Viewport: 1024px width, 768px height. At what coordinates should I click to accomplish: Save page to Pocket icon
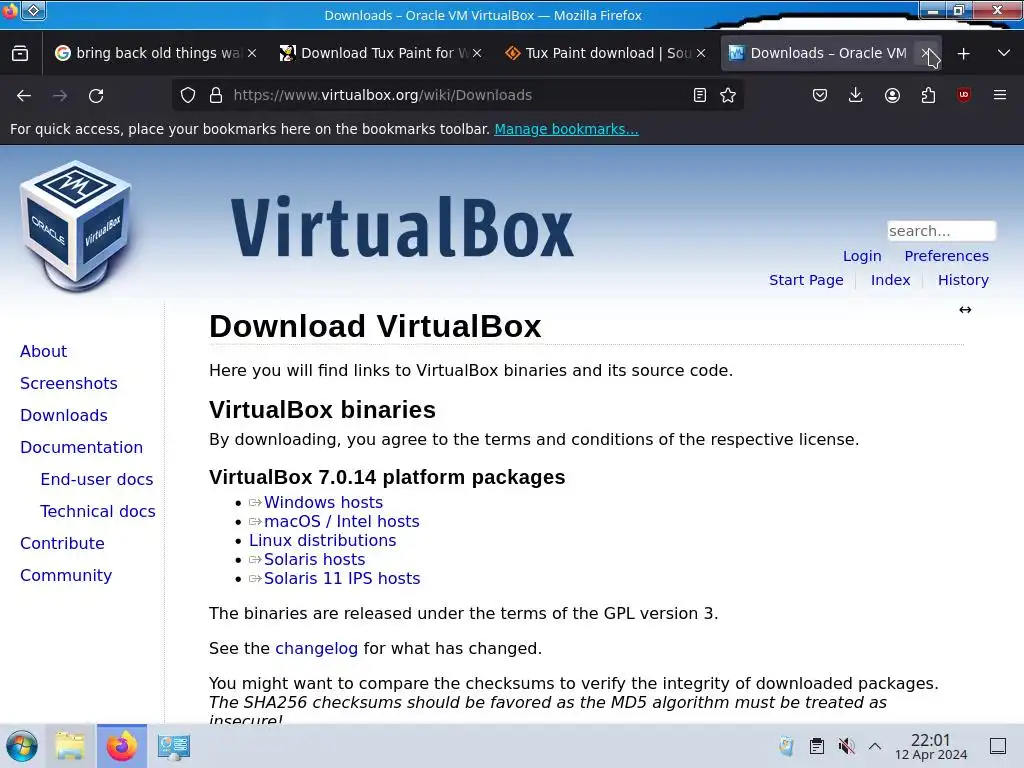tap(820, 95)
